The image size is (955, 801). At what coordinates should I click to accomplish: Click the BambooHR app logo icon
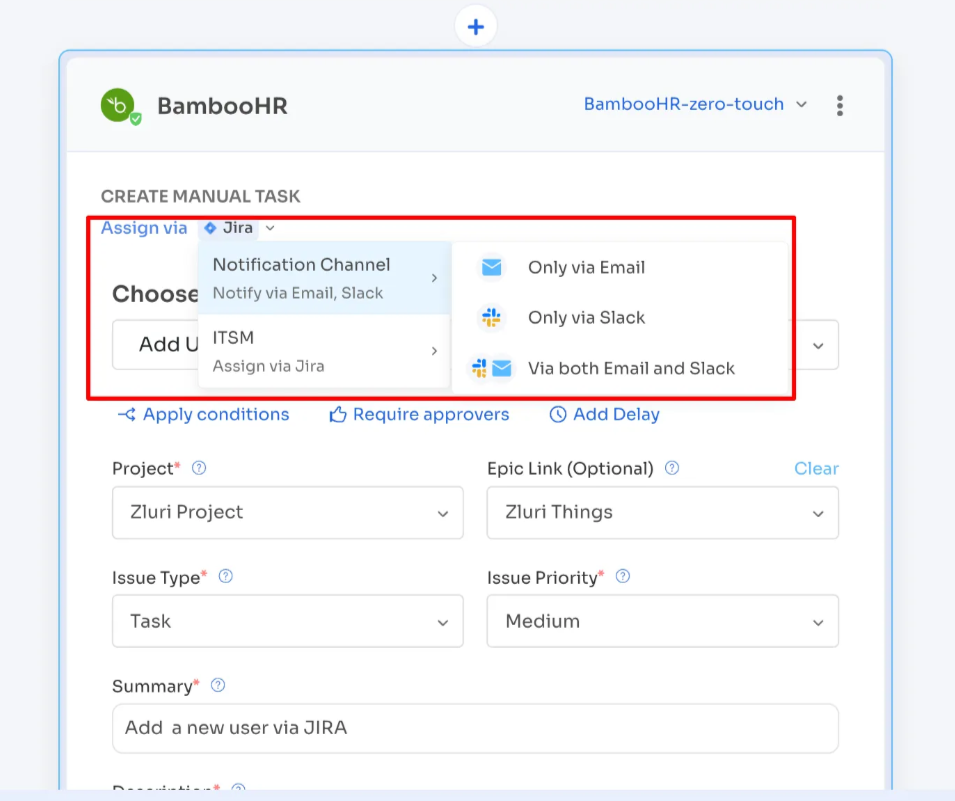point(119,104)
